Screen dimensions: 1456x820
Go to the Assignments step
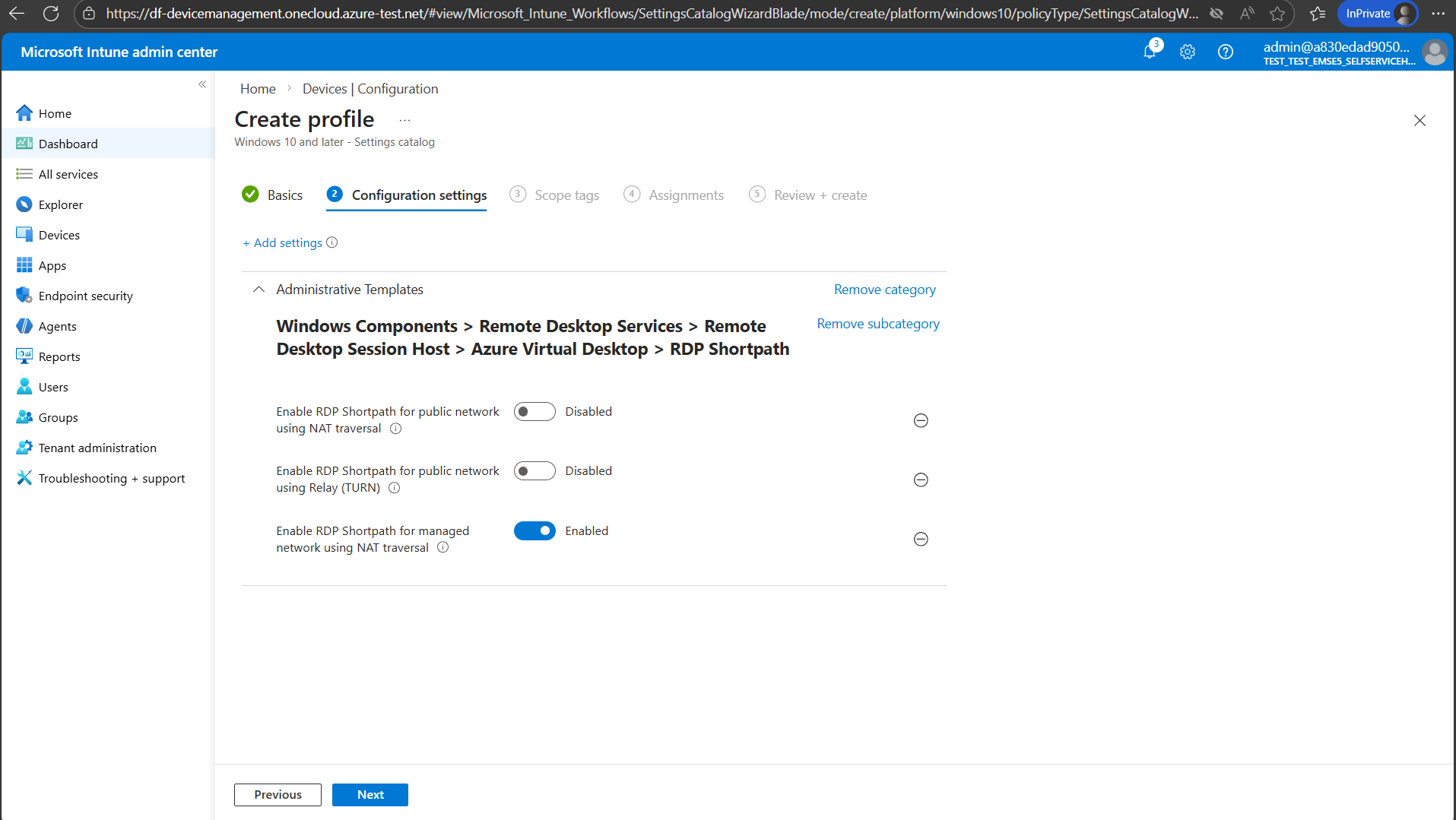(x=685, y=195)
